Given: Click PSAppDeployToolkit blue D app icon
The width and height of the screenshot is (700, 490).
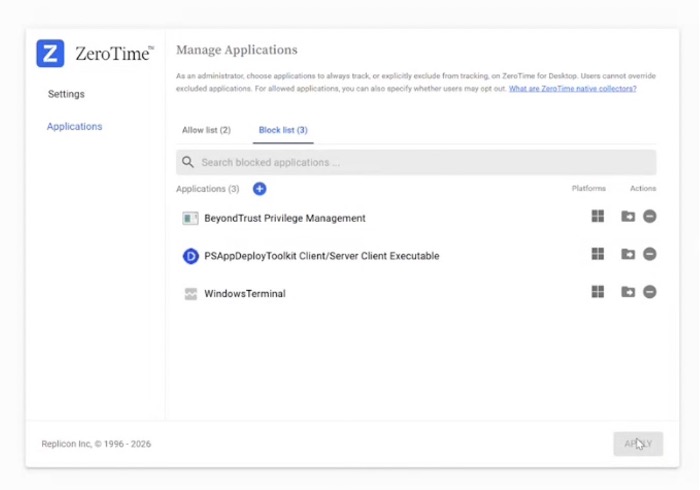Looking at the screenshot, I should (191, 256).
